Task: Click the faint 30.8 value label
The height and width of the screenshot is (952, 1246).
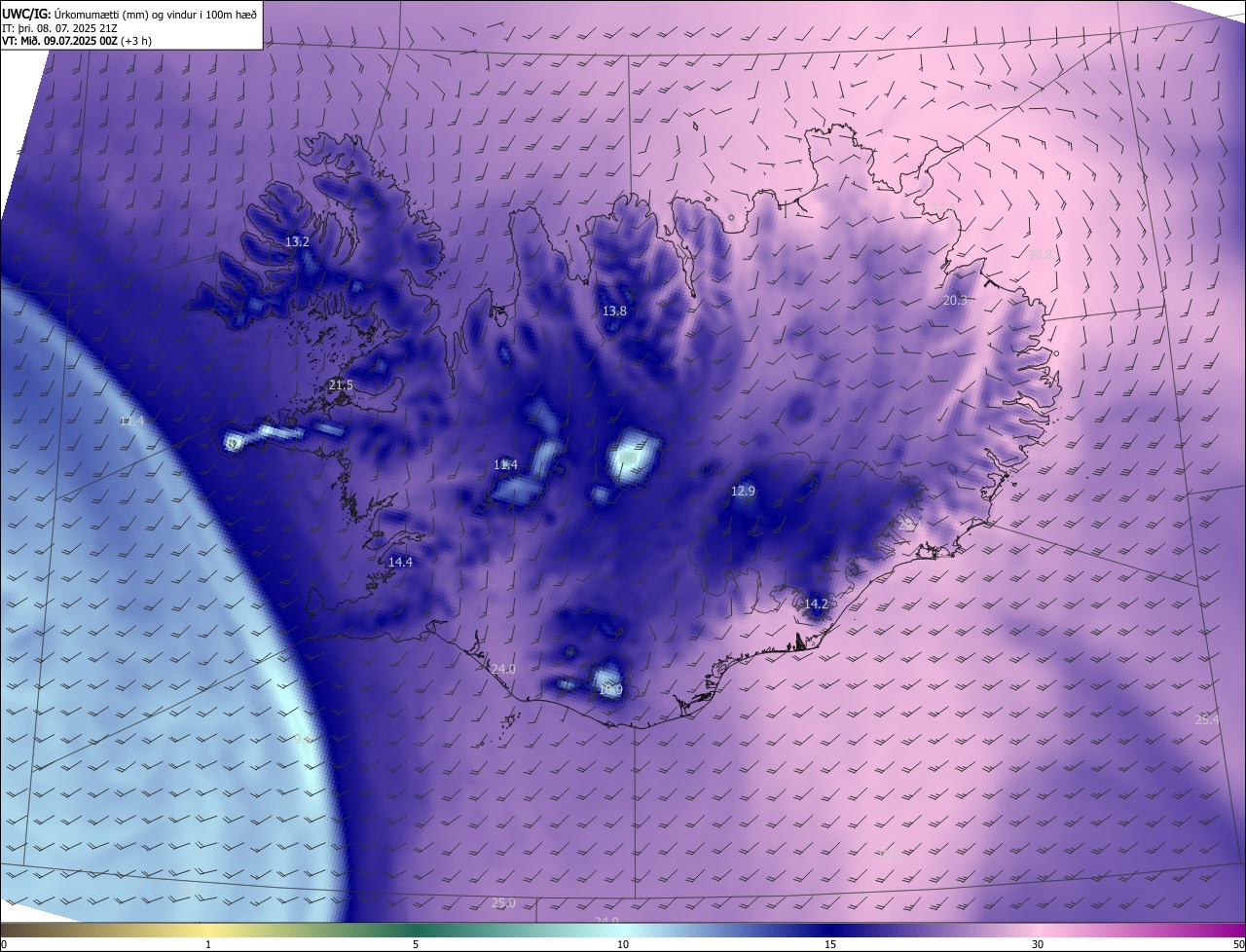Action: pos(1041,255)
